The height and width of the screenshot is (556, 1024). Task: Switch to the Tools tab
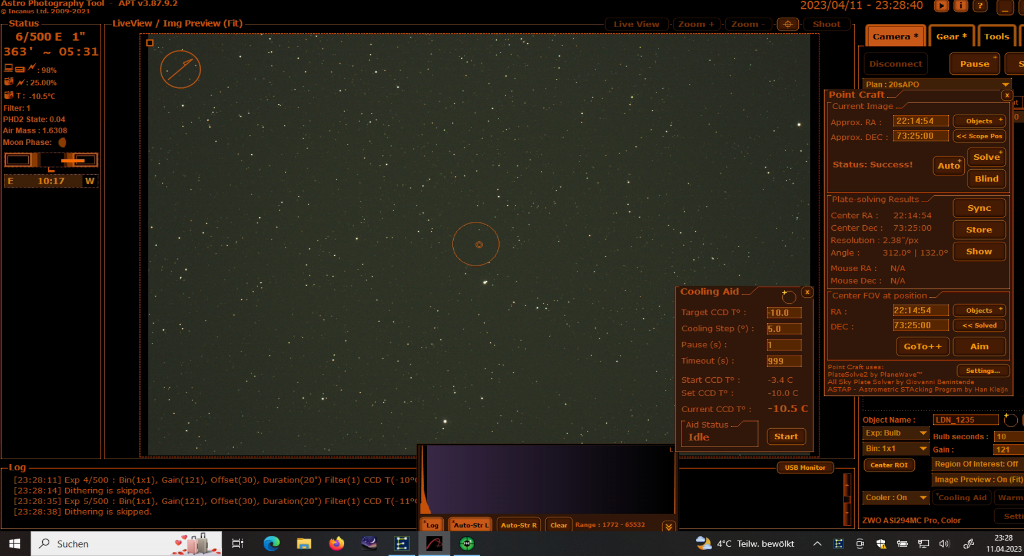[x=996, y=36]
